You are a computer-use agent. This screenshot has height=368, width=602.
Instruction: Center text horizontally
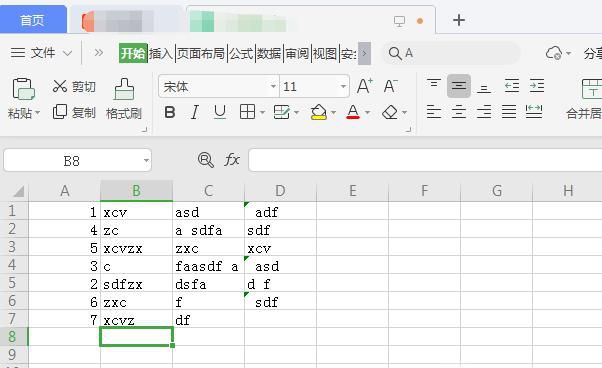tap(459, 112)
